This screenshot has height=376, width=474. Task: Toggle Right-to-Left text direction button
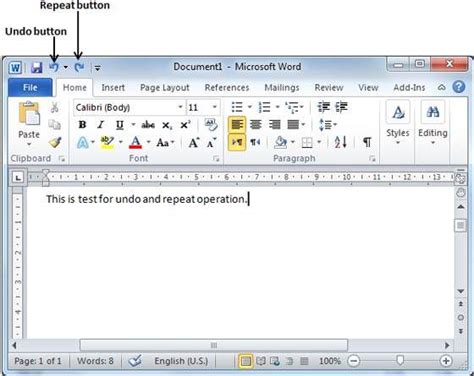(x=255, y=142)
